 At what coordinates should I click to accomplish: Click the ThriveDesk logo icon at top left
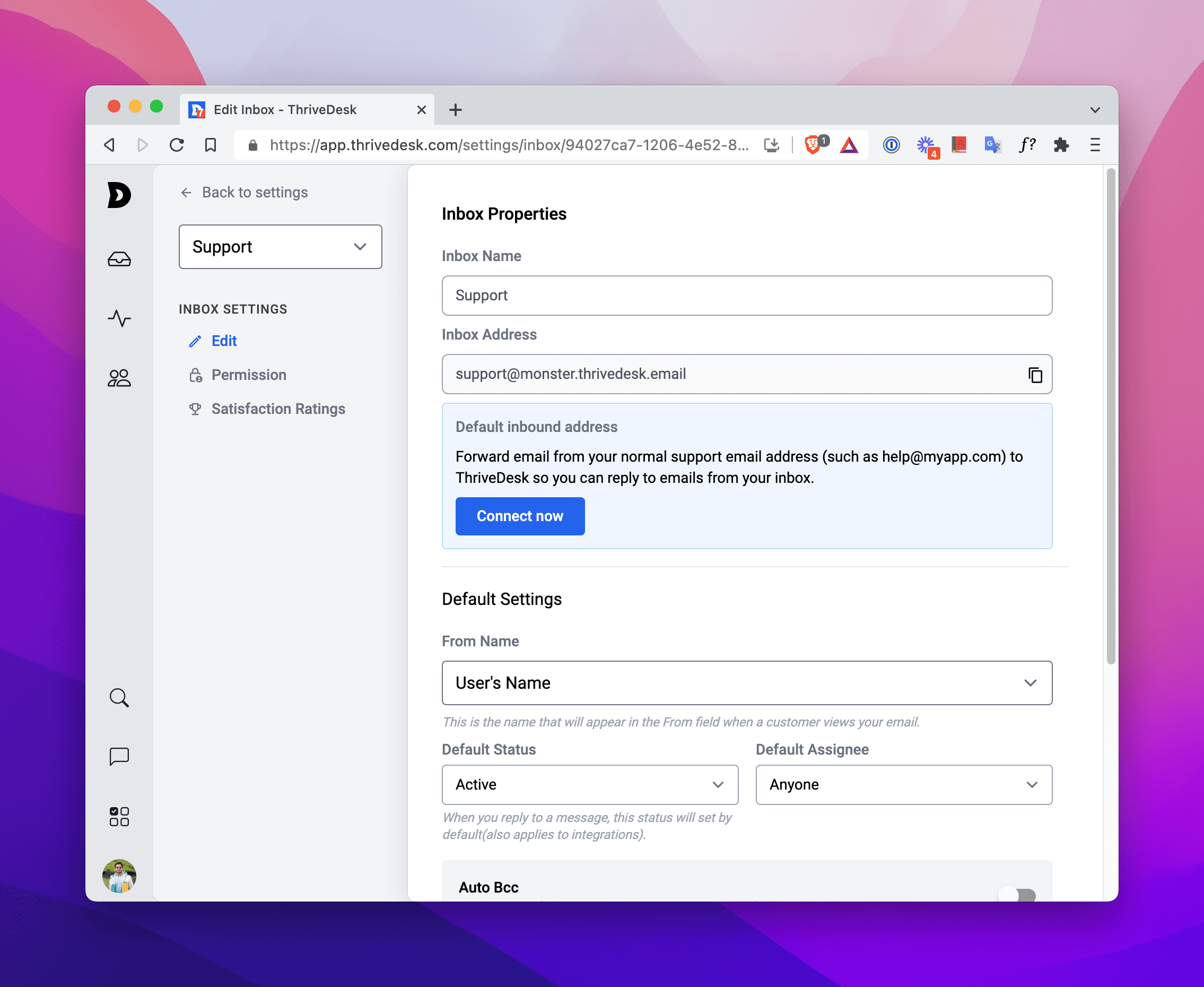(120, 195)
